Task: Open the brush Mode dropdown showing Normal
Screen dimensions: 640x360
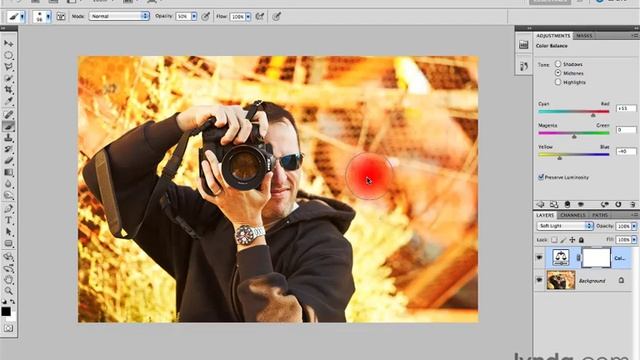Action: point(119,16)
